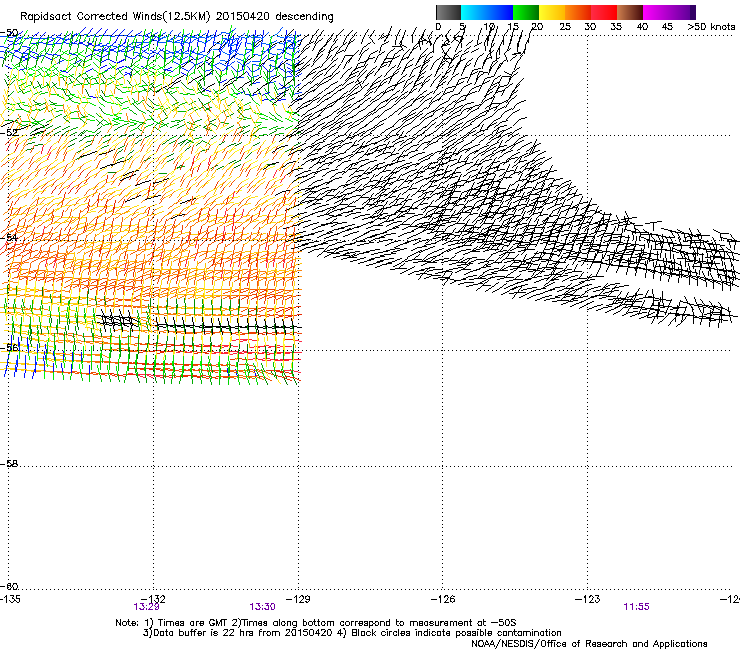This screenshot has width=740, height=650.
Task: Click the blue 10-15 knots legend swatch
Action: (x=500, y=12)
